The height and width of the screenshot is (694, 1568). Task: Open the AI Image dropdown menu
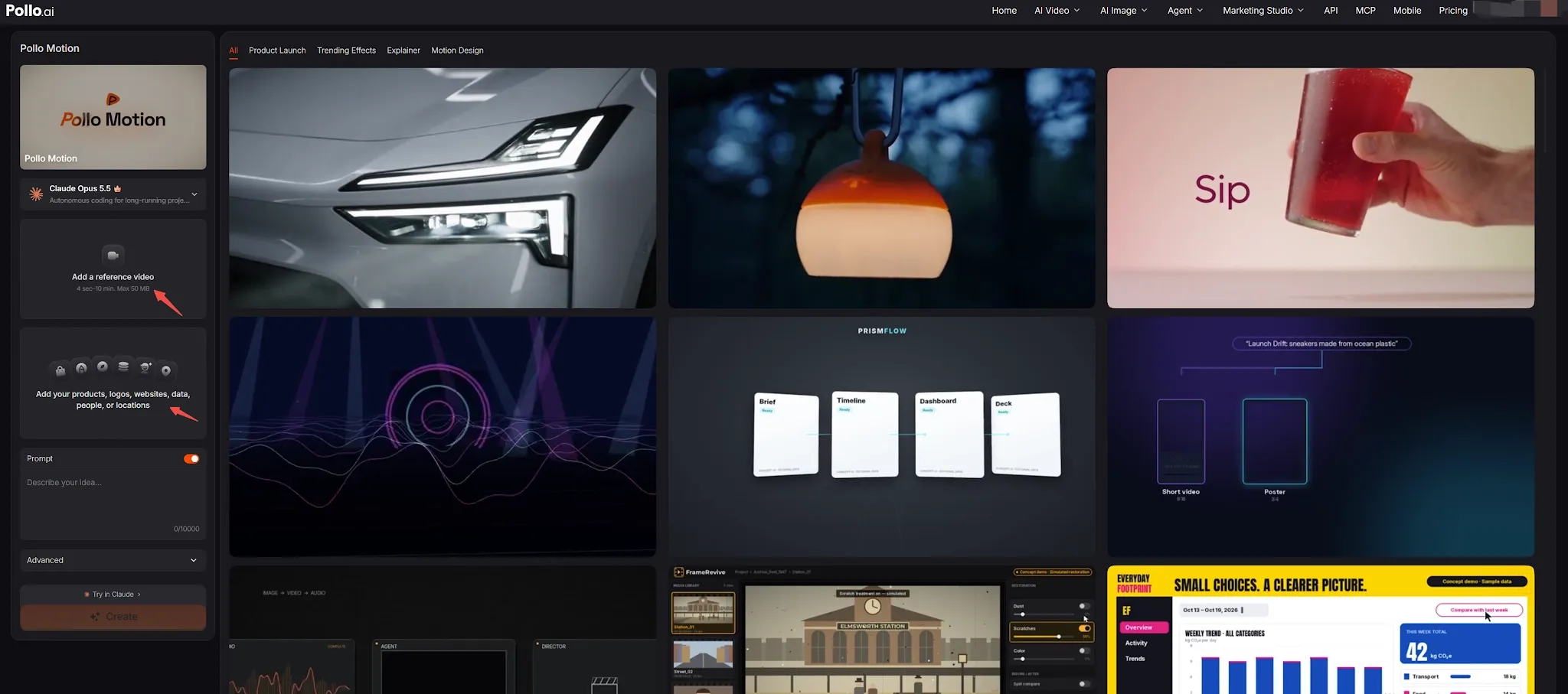pyautogui.click(x=1123, y=11)
